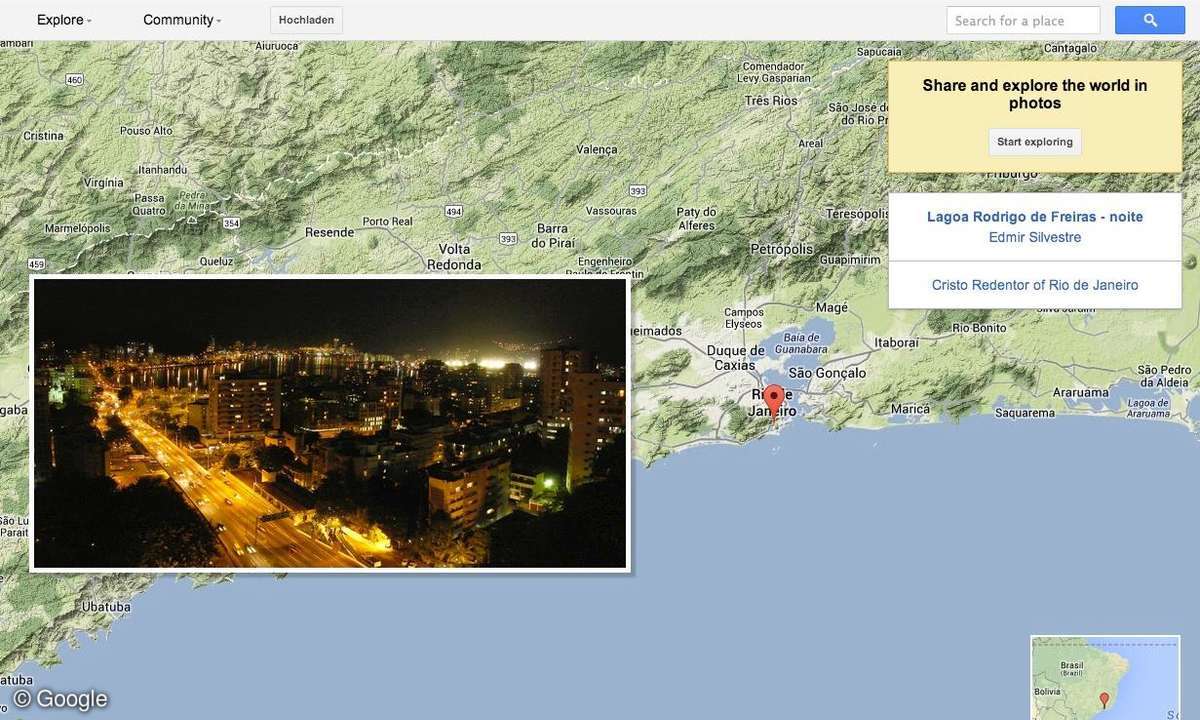Click the Valença map label

[x=598, y=149]
